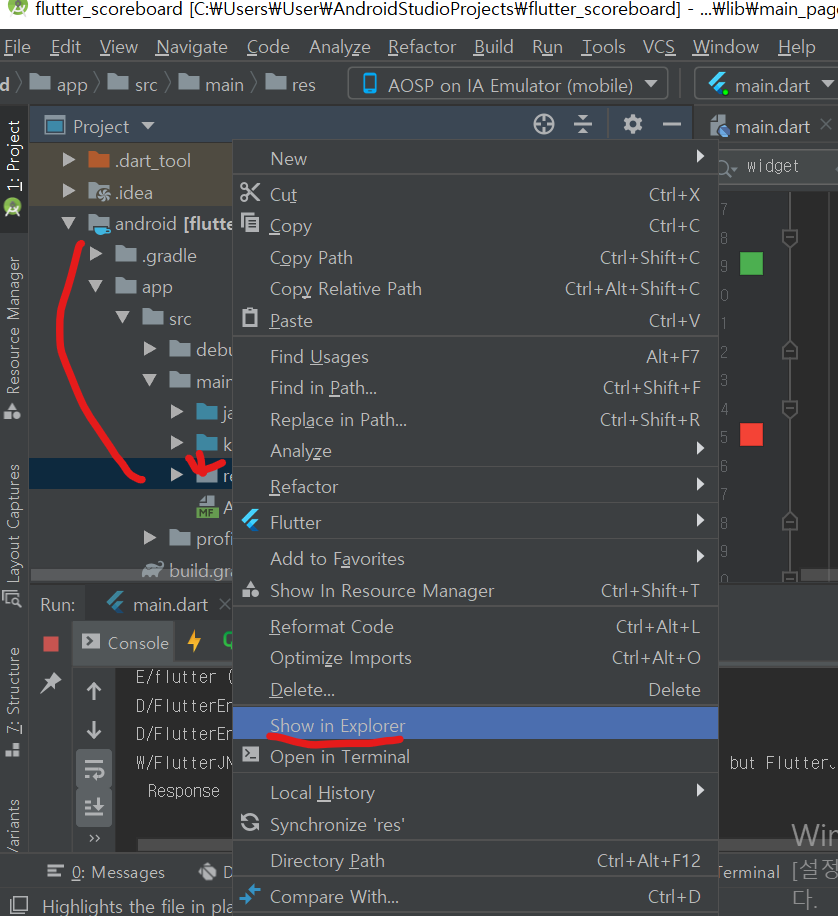The image size is (838, 916).
Task: Collapse the src folder in the tree
Action: point(123,317)
